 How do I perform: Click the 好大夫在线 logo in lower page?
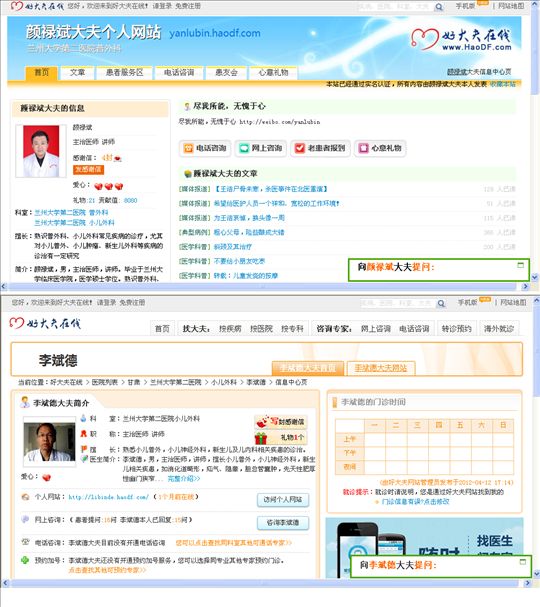coord(45,323)
